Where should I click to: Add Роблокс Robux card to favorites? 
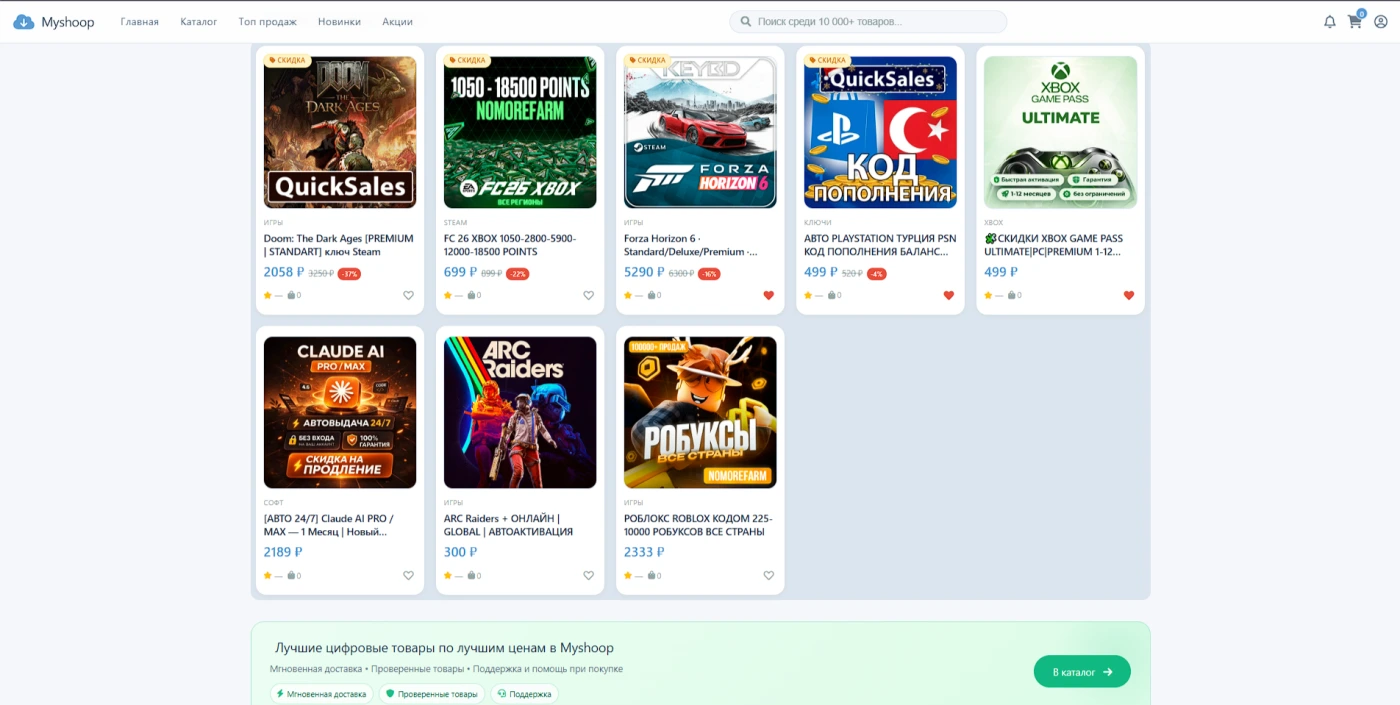768,575
